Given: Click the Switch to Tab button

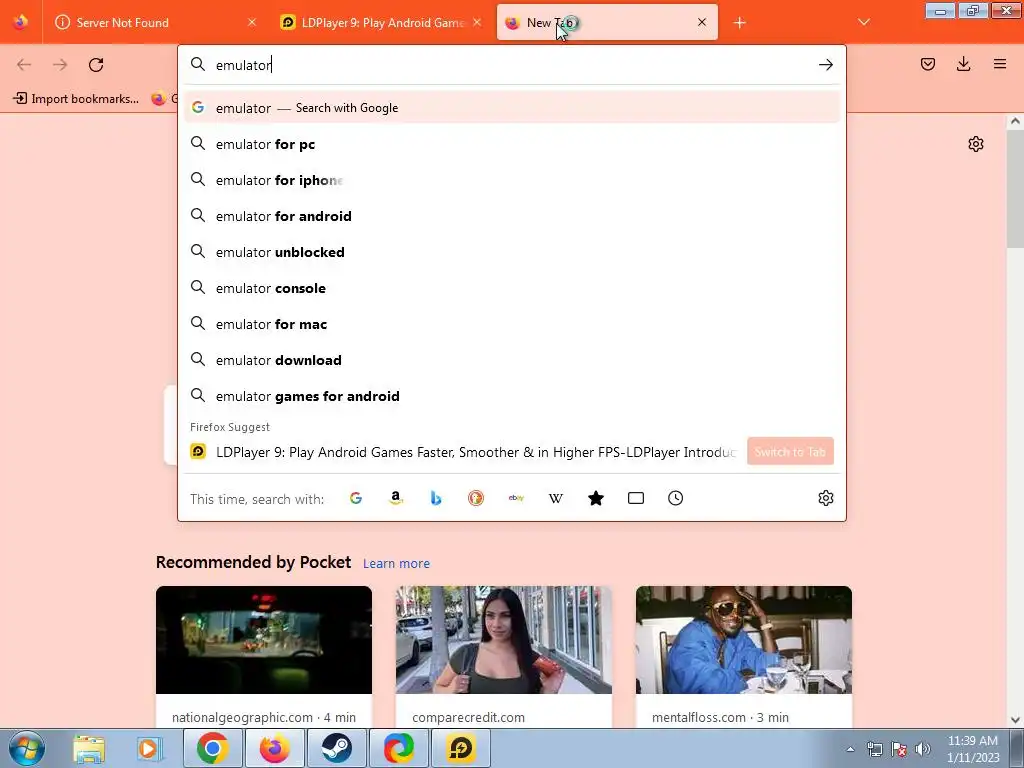Looking at the screenshot, I should point(790,451).
